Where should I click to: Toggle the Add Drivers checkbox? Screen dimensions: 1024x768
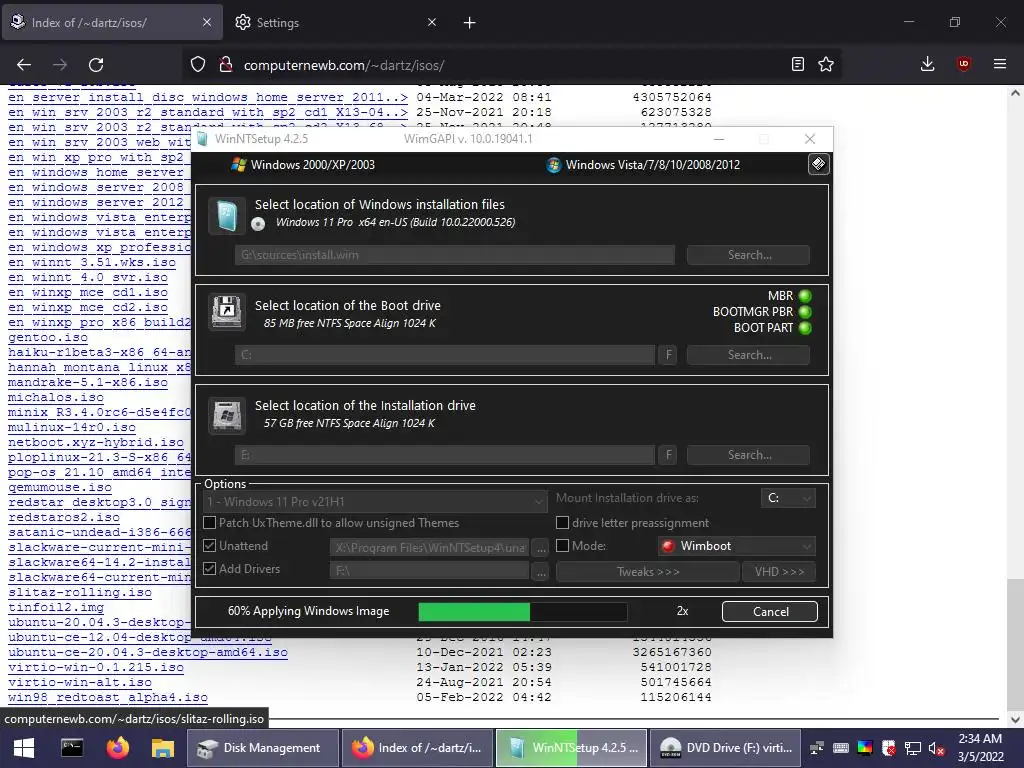click(210, 569)
